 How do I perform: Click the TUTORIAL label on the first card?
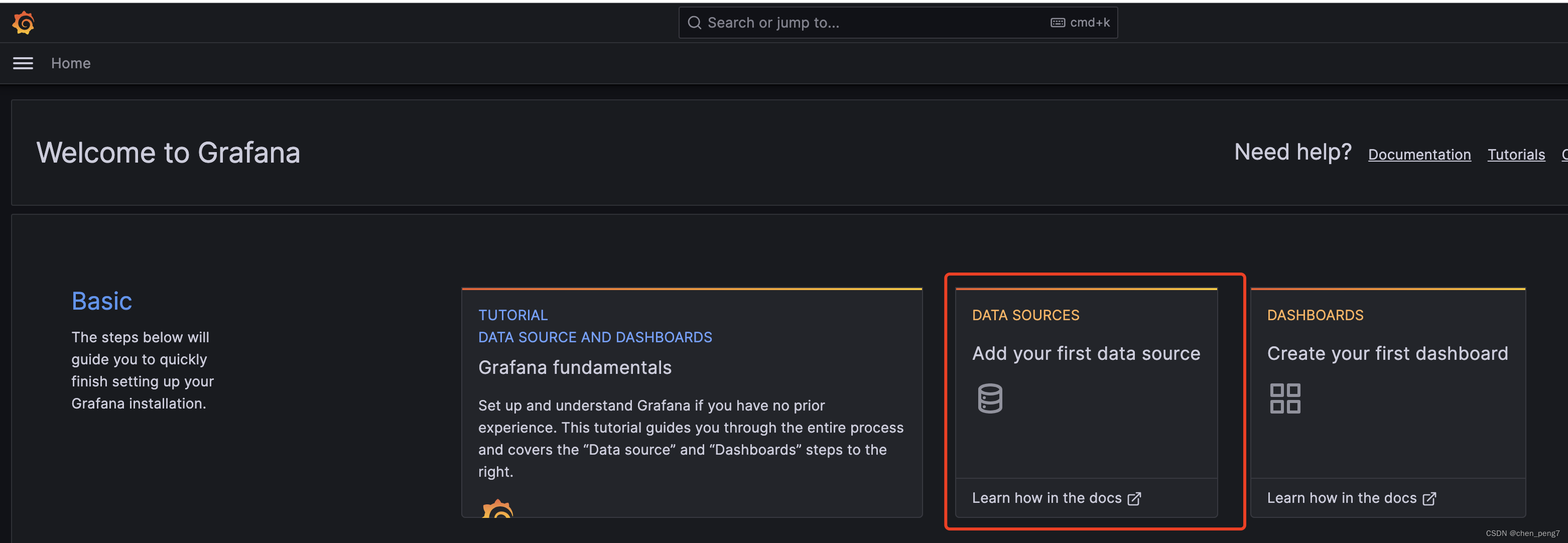click(513, 315)
